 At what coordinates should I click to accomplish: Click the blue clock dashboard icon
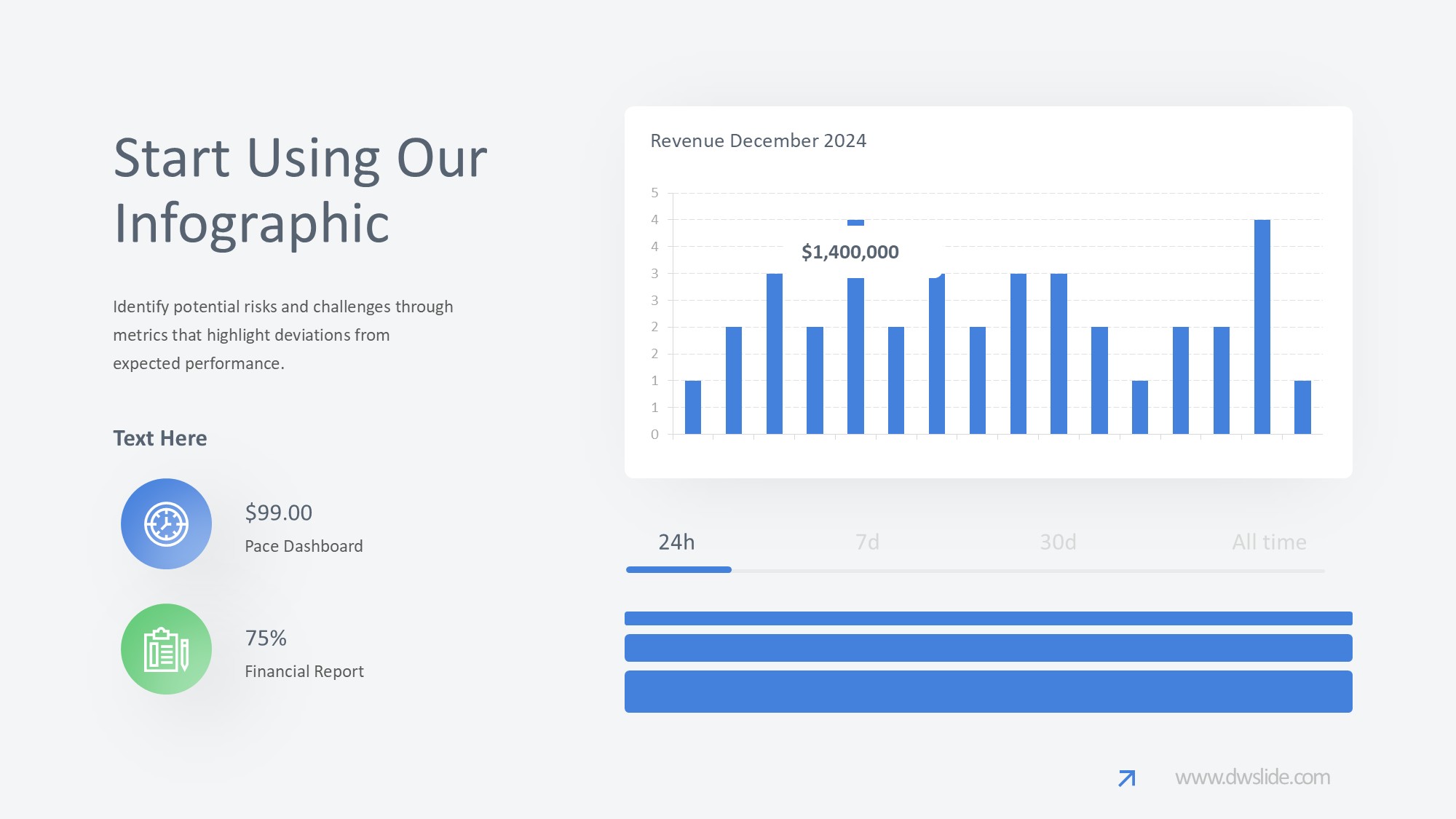point(166,523)
